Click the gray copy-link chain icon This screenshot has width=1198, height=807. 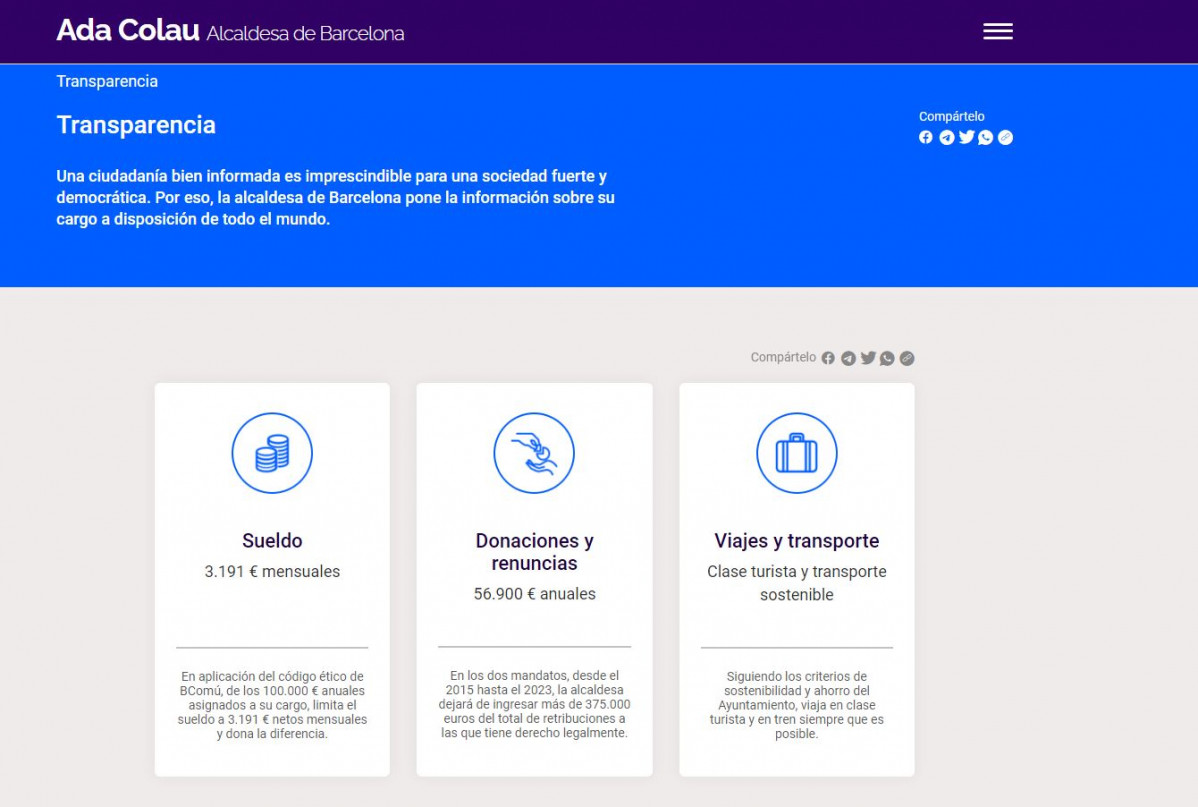coord(907,358)
